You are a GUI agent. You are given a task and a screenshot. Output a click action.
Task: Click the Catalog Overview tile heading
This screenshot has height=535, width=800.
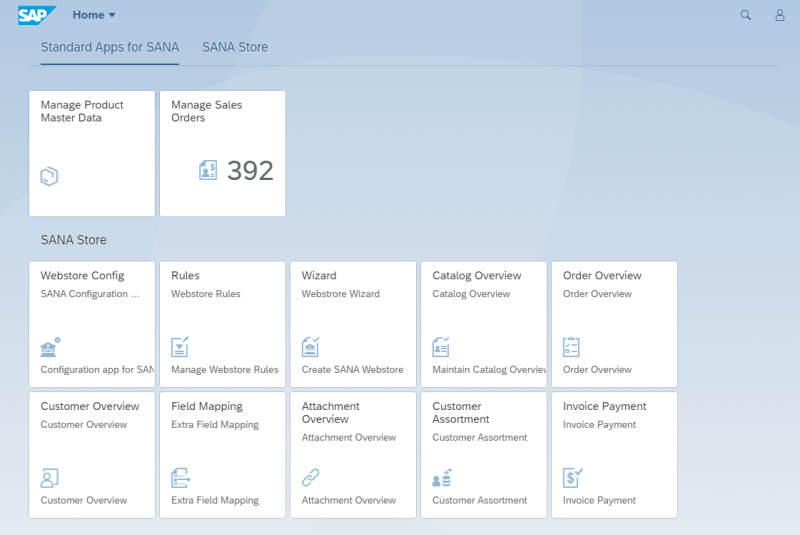point(477,275)
